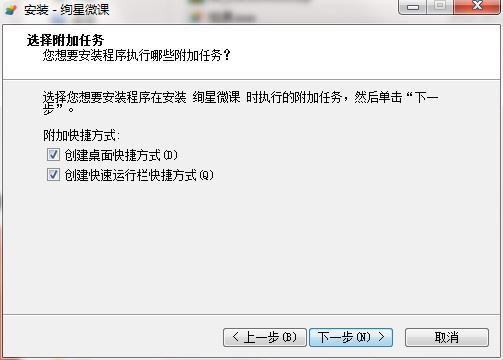
Task: Uncheck the 创建快速运行栏快捷方式 checkbox
Action: point(53,174)
